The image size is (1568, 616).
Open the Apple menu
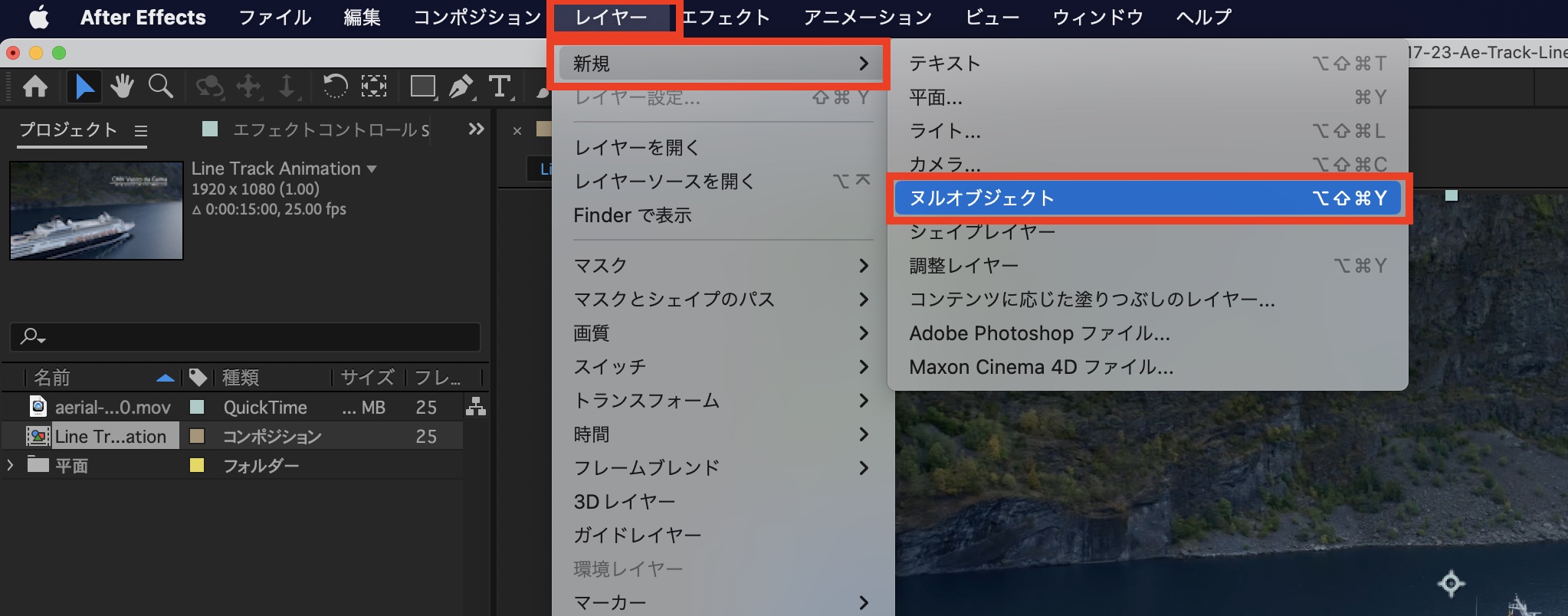point(39,17)
